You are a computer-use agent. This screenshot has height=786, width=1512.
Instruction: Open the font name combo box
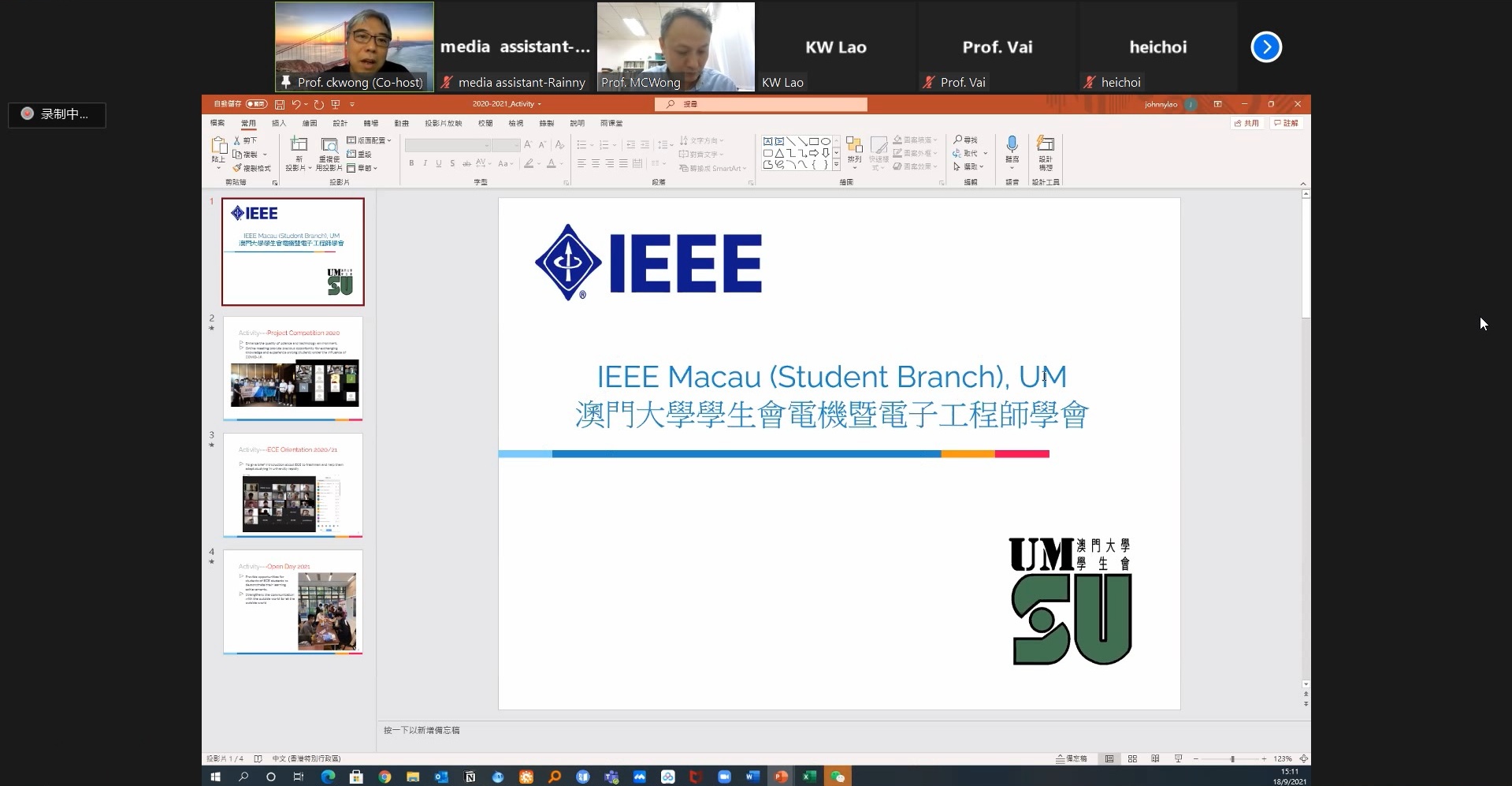click(448, 145)
